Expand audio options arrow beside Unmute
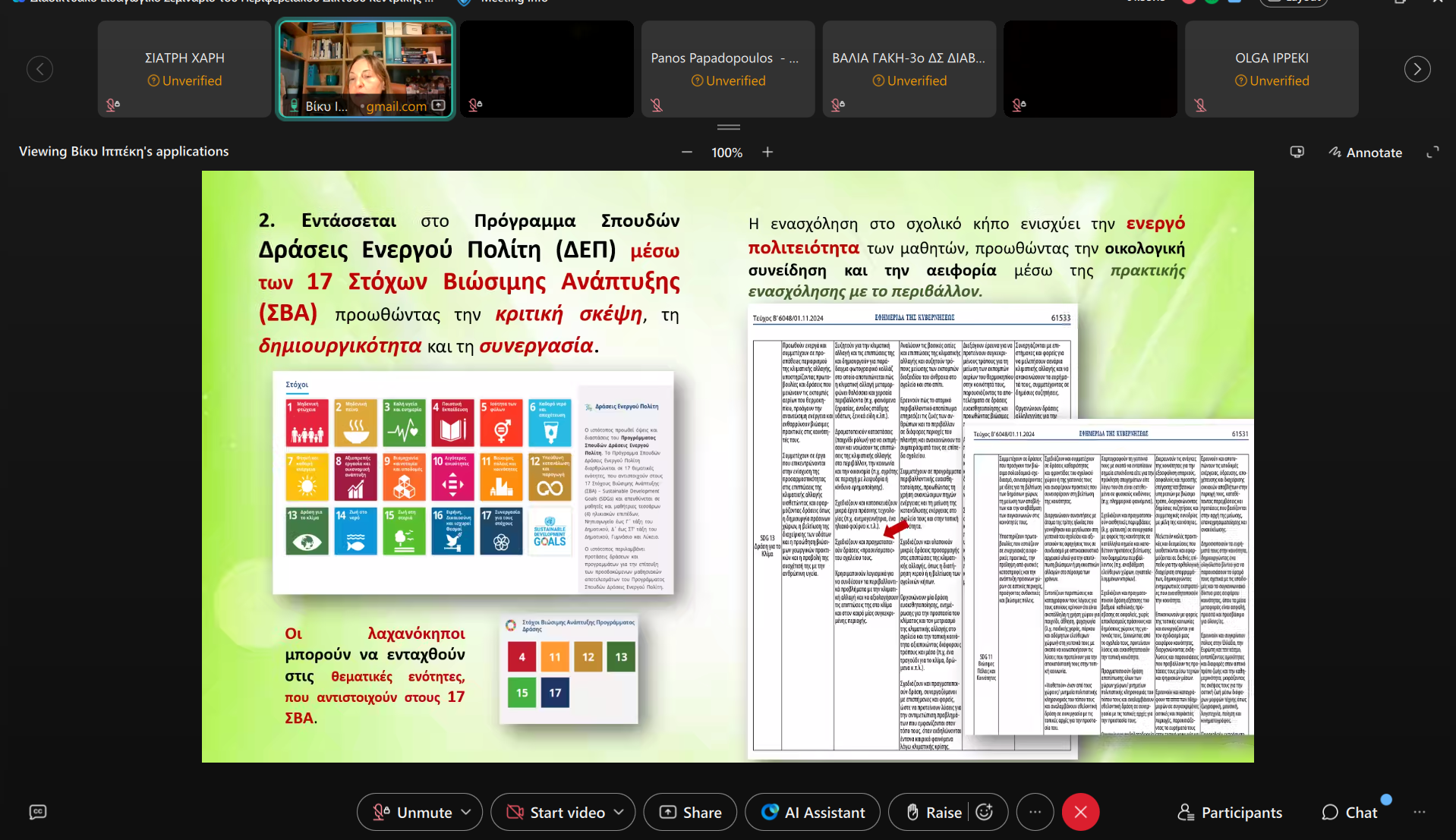The width and height of the screenshot is (1456, 840). pos(466,812)
